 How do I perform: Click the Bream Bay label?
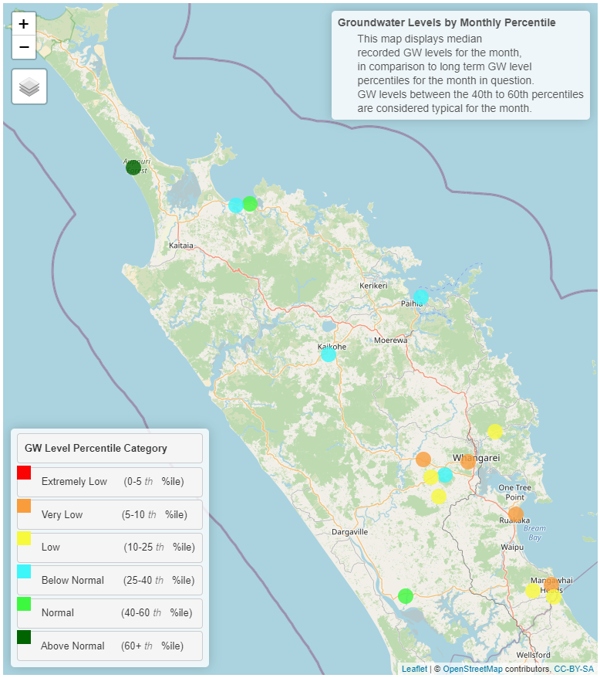(534, 533)
